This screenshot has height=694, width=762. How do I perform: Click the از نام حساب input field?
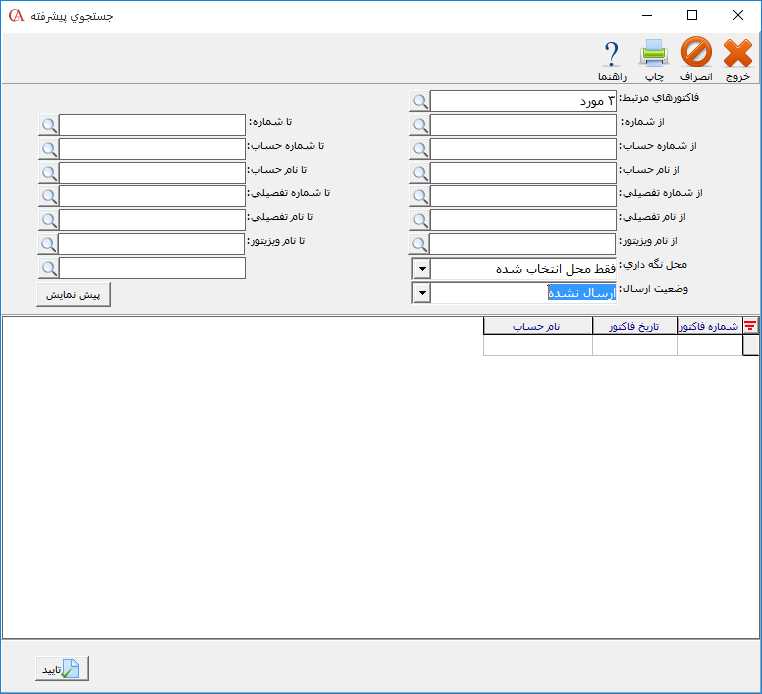(x=523, y=173)
